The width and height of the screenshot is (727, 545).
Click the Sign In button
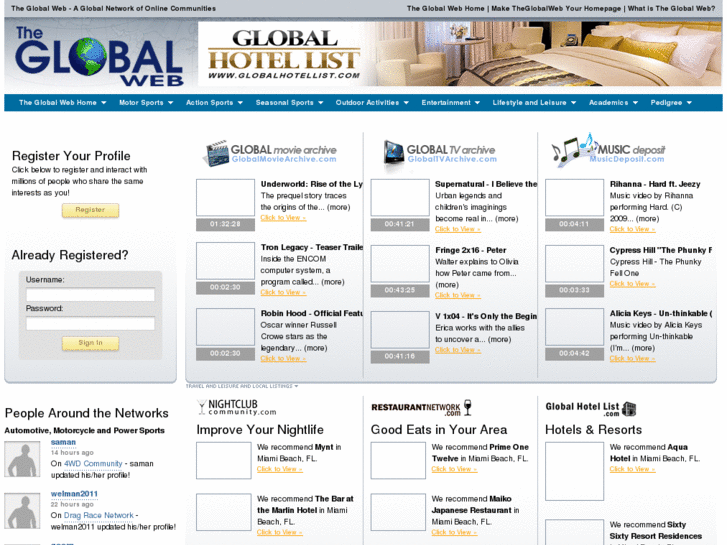point(90,343)
